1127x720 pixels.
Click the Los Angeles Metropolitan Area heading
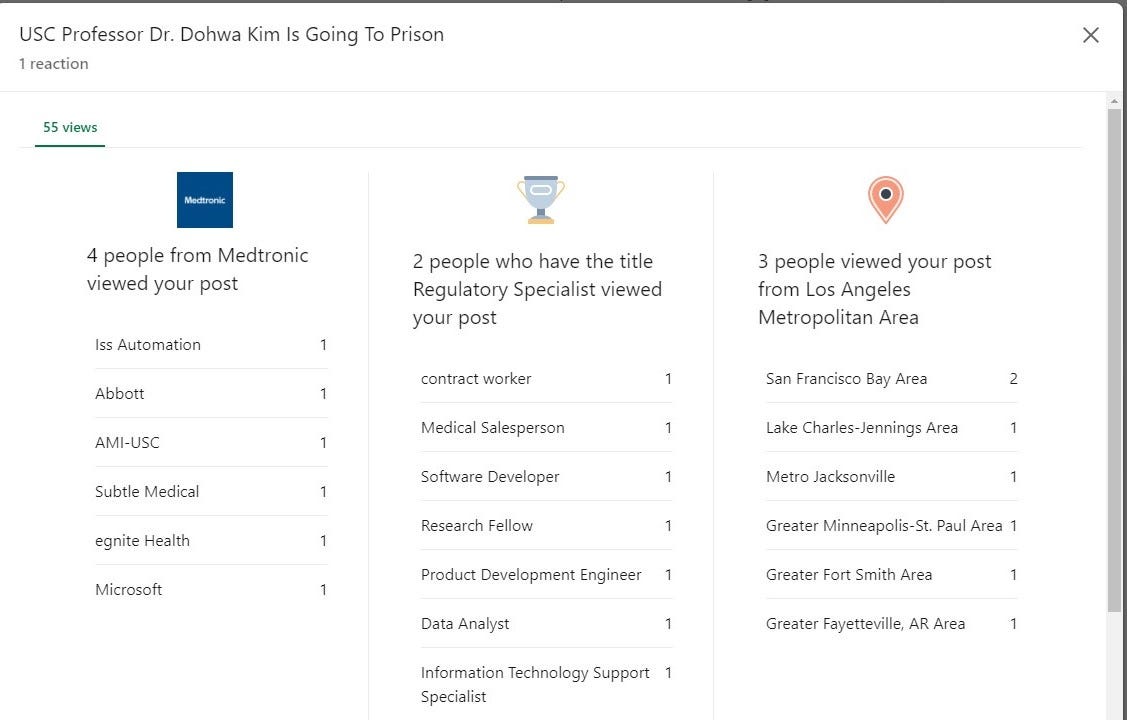pos(875,290)
